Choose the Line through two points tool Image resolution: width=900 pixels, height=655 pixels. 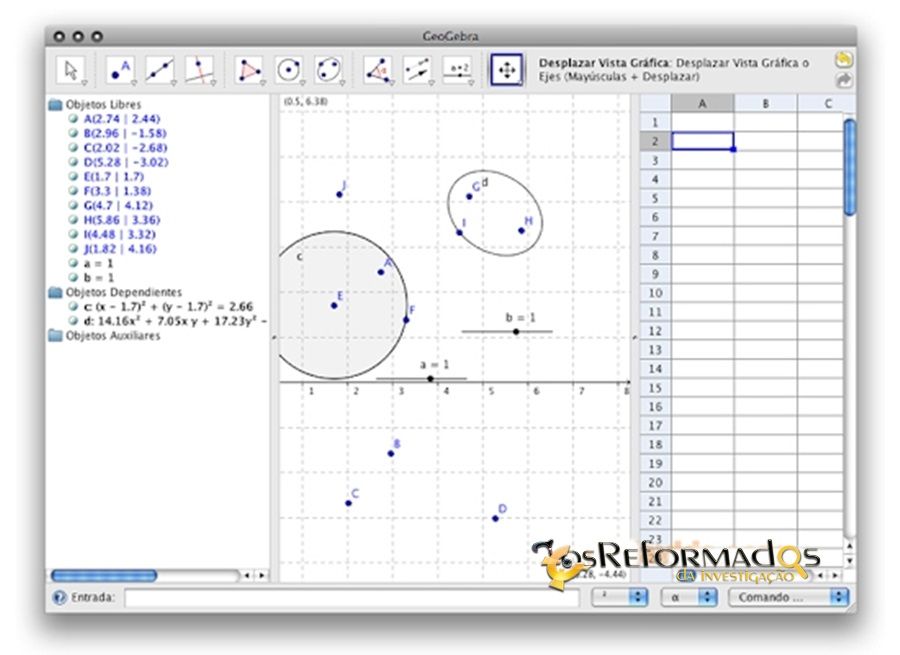(x=160, y=69)
